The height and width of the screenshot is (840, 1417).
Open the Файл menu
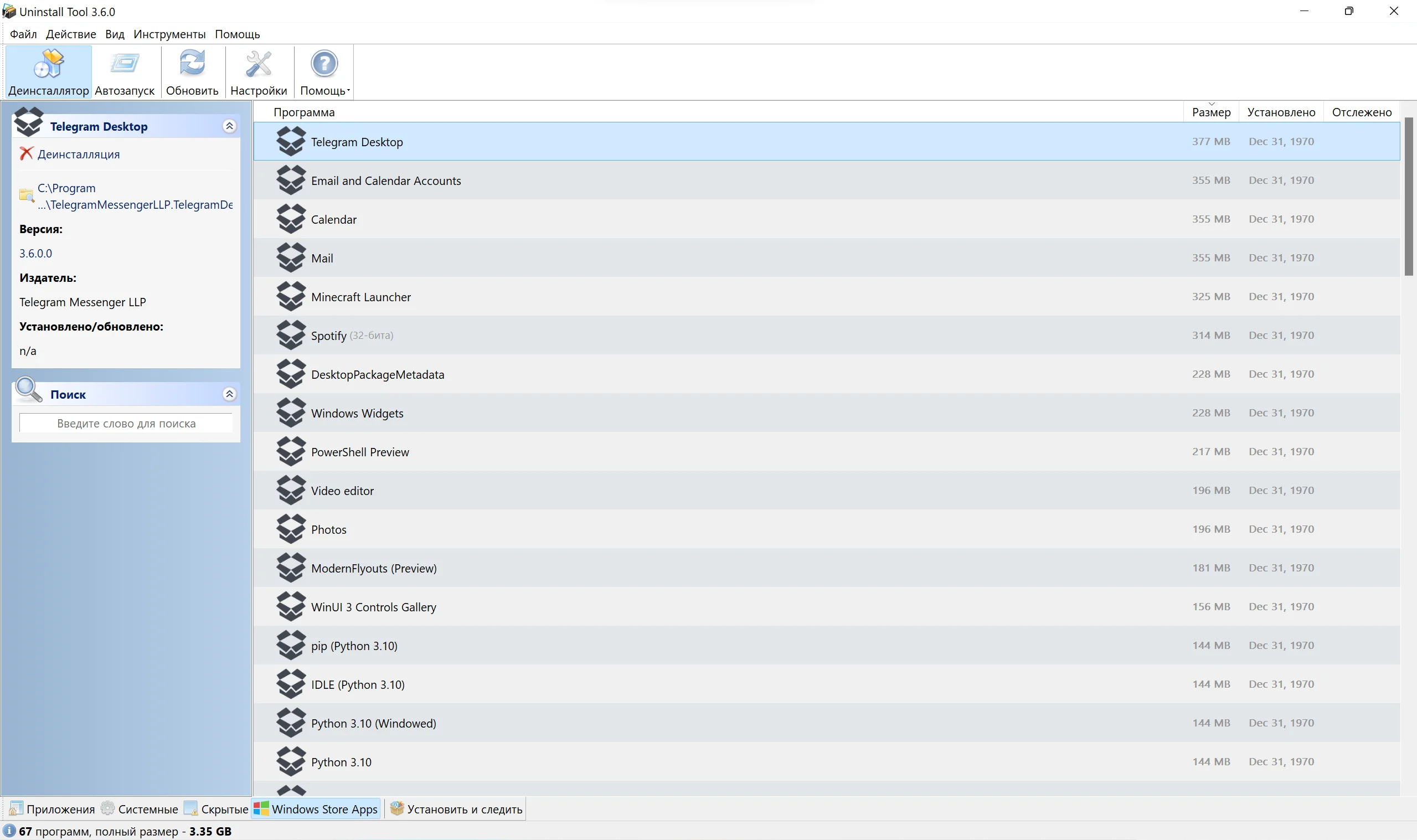[23, 34]
